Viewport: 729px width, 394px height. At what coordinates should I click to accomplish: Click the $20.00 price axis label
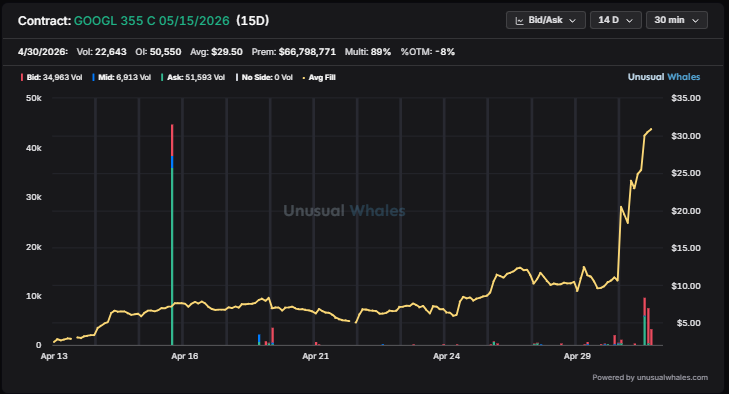(x=686, y=211)
